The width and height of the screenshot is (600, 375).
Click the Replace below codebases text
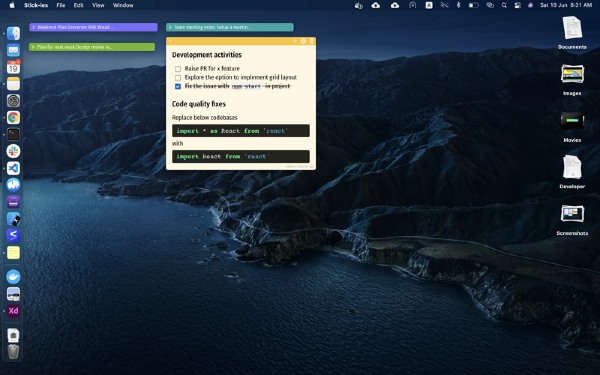(205, 117)
